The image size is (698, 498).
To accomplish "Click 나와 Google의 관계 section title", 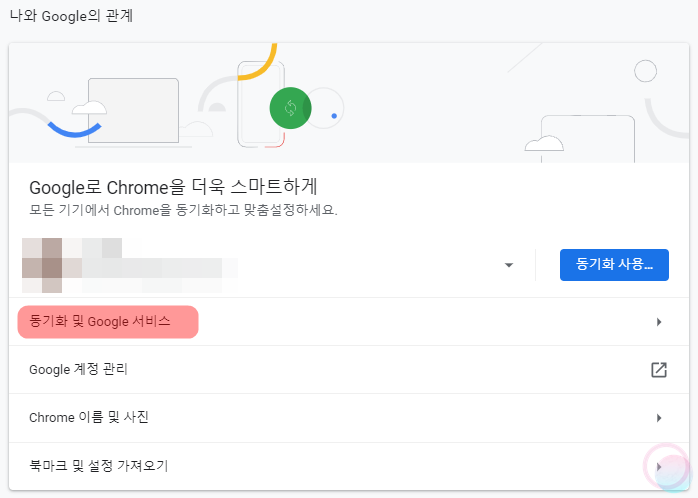I will click(x=71, y=16).
